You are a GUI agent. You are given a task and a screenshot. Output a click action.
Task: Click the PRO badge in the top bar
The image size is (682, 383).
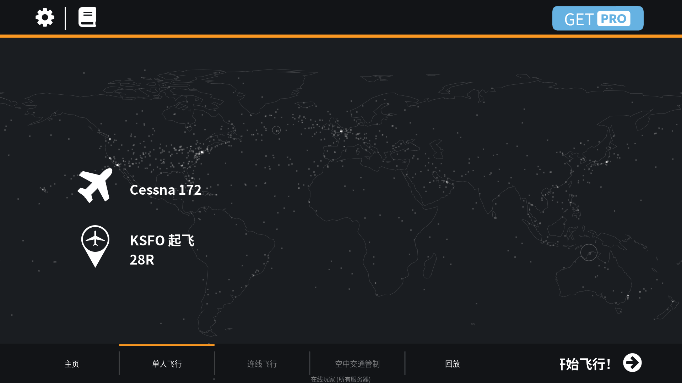613,19
